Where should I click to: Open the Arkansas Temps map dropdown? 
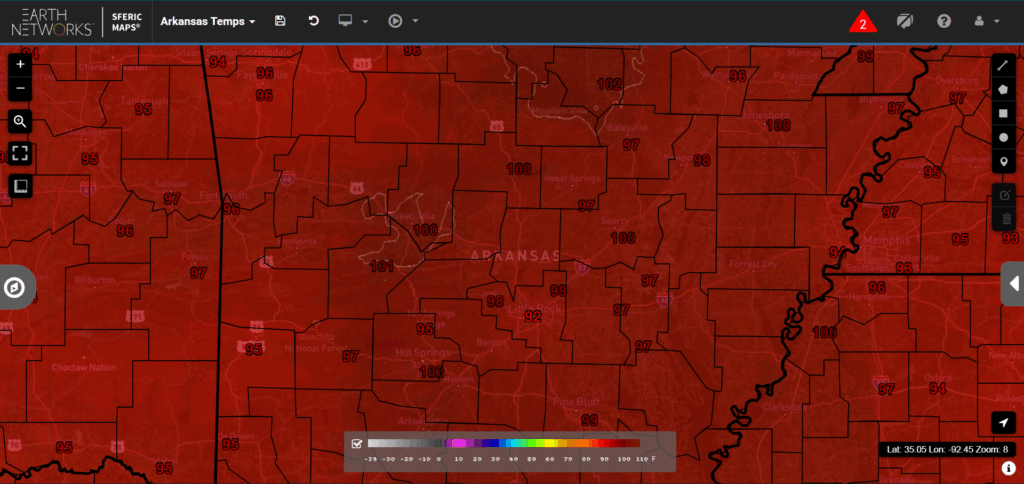click(208, 21)
